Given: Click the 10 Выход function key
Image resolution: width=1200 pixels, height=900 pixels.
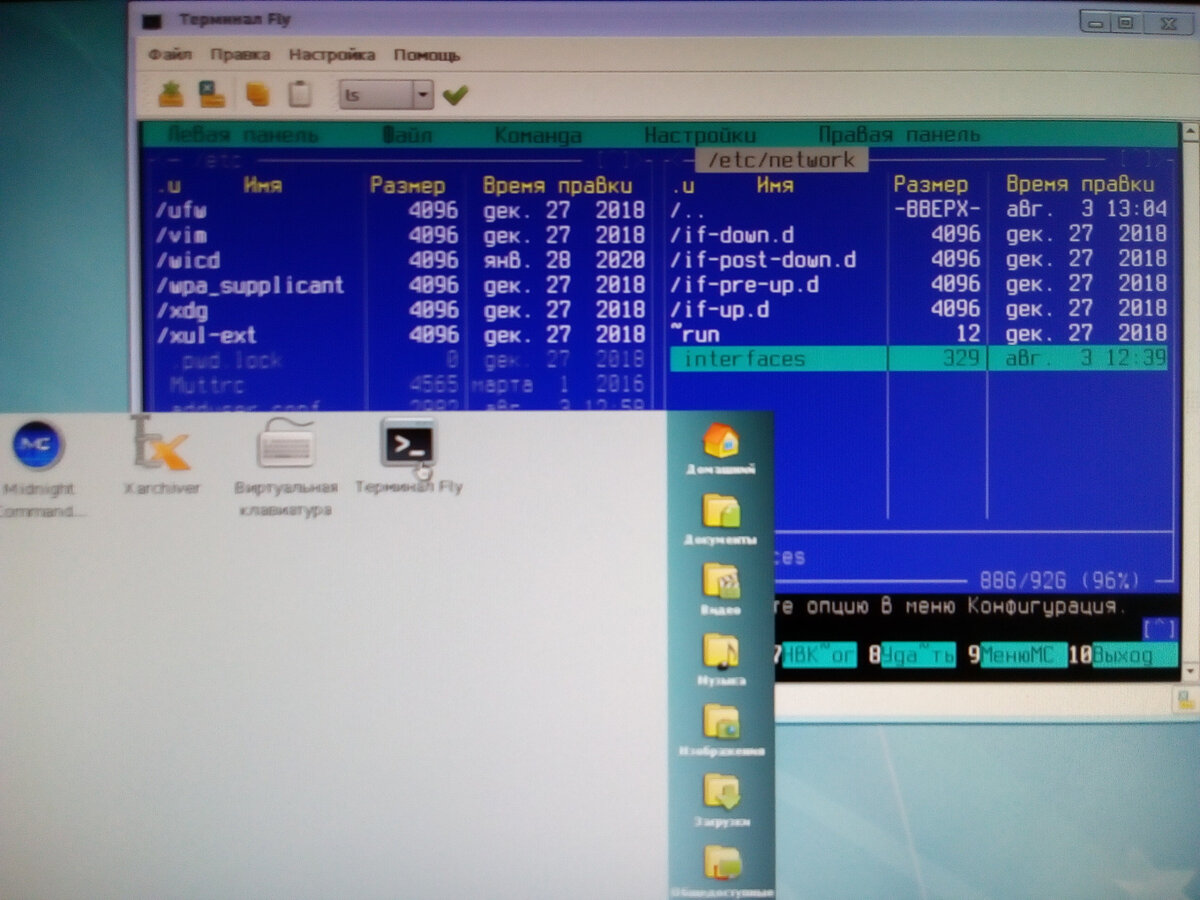Looking at the screenshot, I should click(x=1123, y=656).
